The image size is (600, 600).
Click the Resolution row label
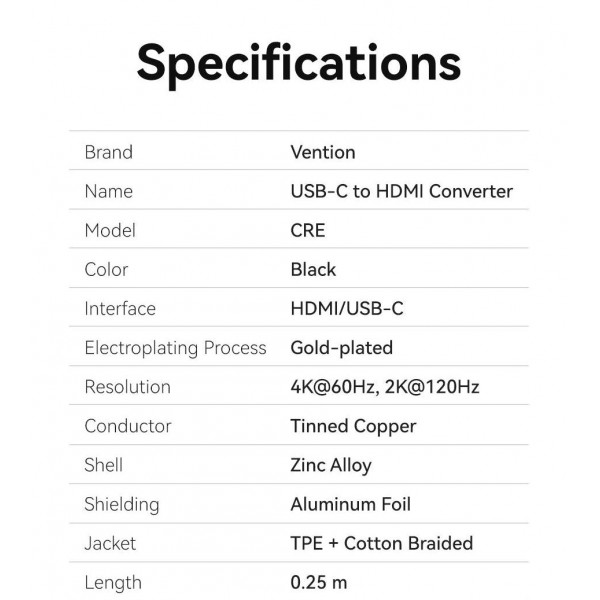pos(127,387)
